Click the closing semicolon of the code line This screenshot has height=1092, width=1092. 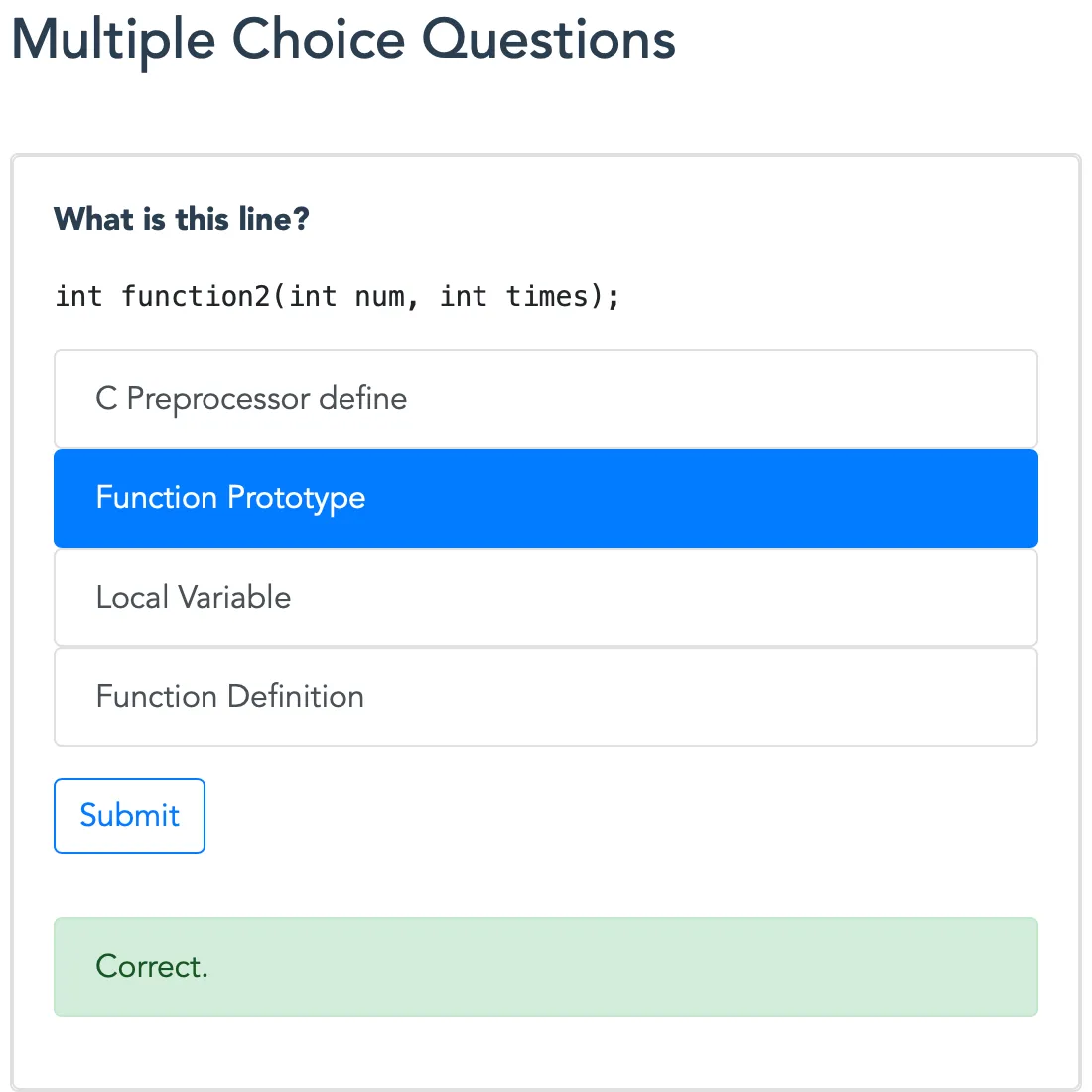pyautogui.click(x=614, y=296)
